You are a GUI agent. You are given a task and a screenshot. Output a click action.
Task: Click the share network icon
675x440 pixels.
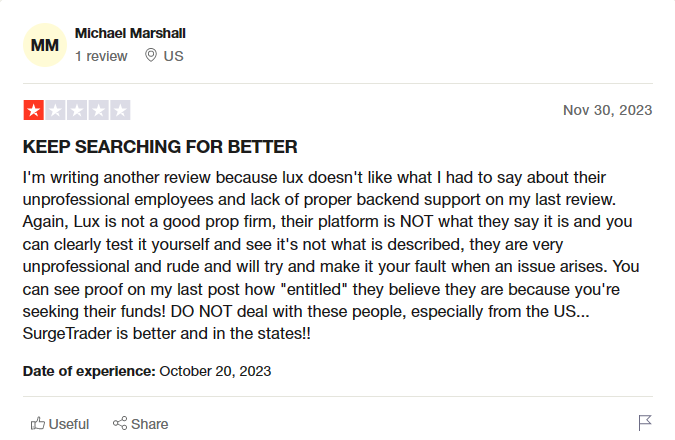(120, 423)
